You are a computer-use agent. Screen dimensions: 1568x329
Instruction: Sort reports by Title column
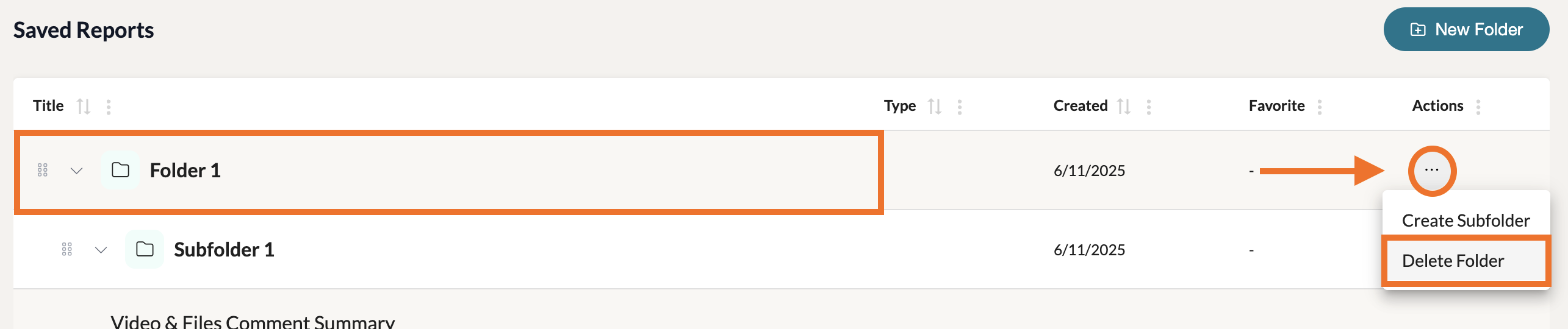(84, 107)
